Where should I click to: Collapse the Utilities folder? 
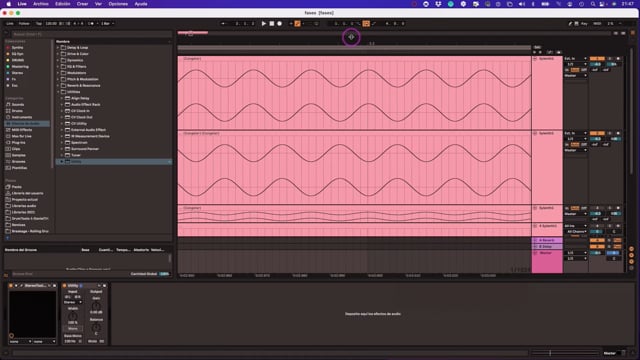(x=58, y=92)
